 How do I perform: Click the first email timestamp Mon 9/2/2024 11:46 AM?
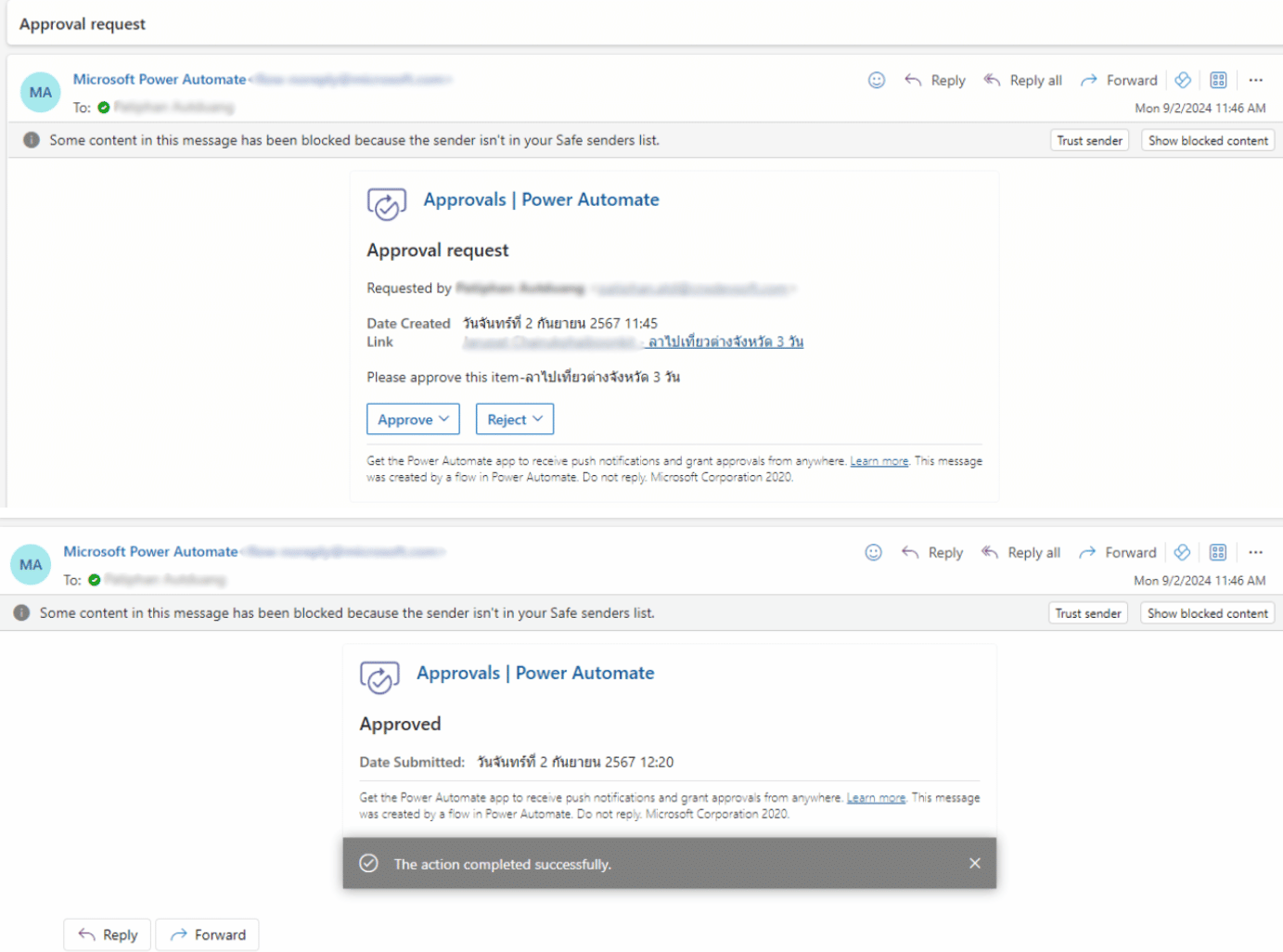click(1200, 108)
